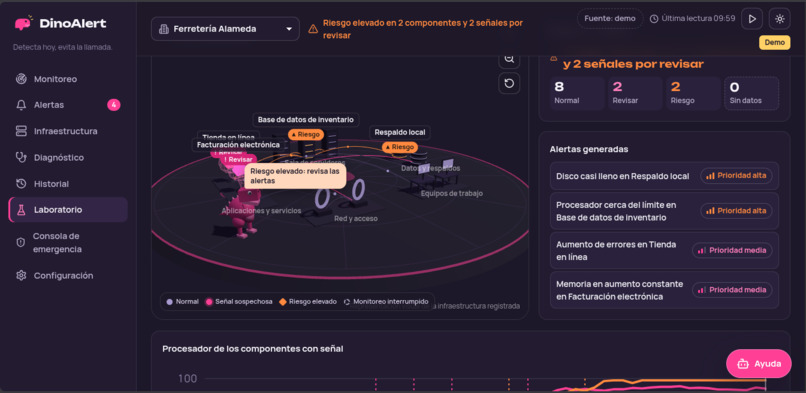Screen dimensions: 806x393
Task: Open alert Disco casi lleno en Respaldo local
Action: [665, 176]
